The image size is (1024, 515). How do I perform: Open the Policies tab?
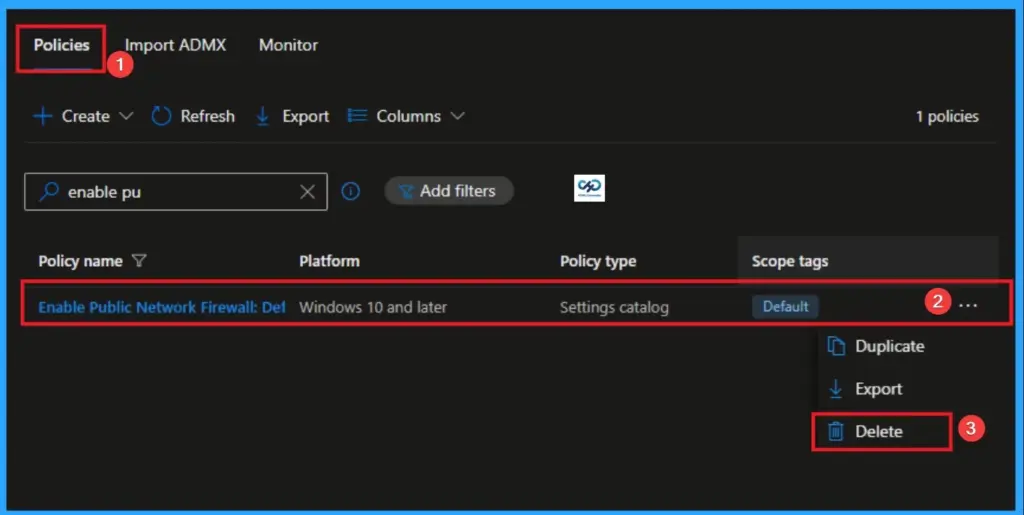pyautogui.click(x=61, y=45)
